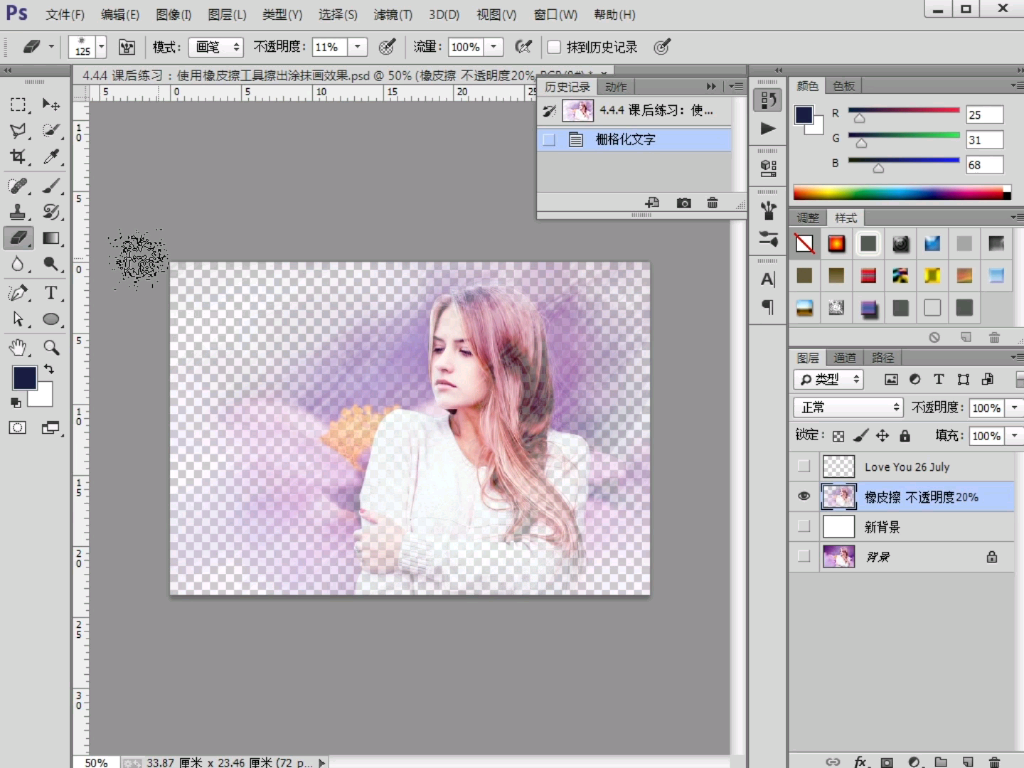Click the delete state trash icon in History
The height and width of the screenshot is (768, 1024).
click(x=712, y=203)
